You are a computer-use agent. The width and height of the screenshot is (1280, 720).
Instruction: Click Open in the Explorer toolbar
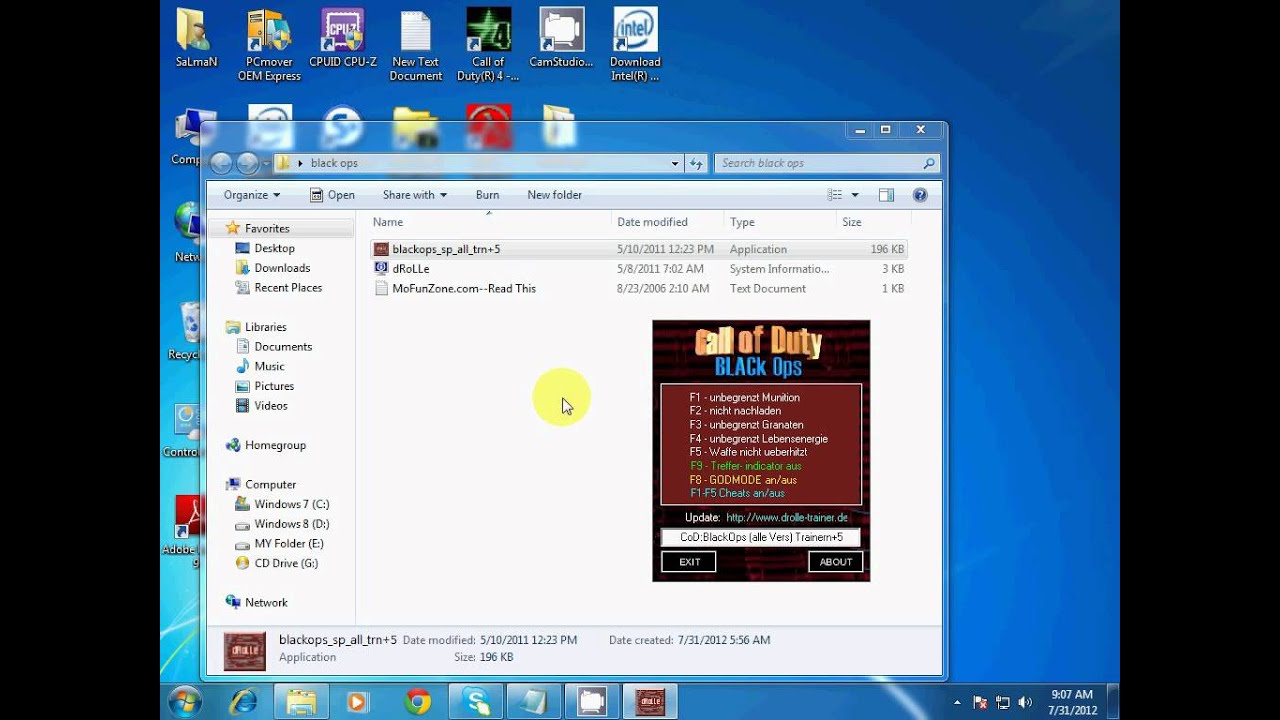coord(332,195)
